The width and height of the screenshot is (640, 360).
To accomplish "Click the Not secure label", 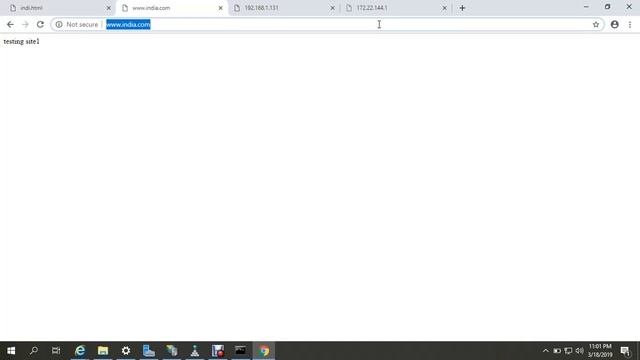I will [82, 24].
